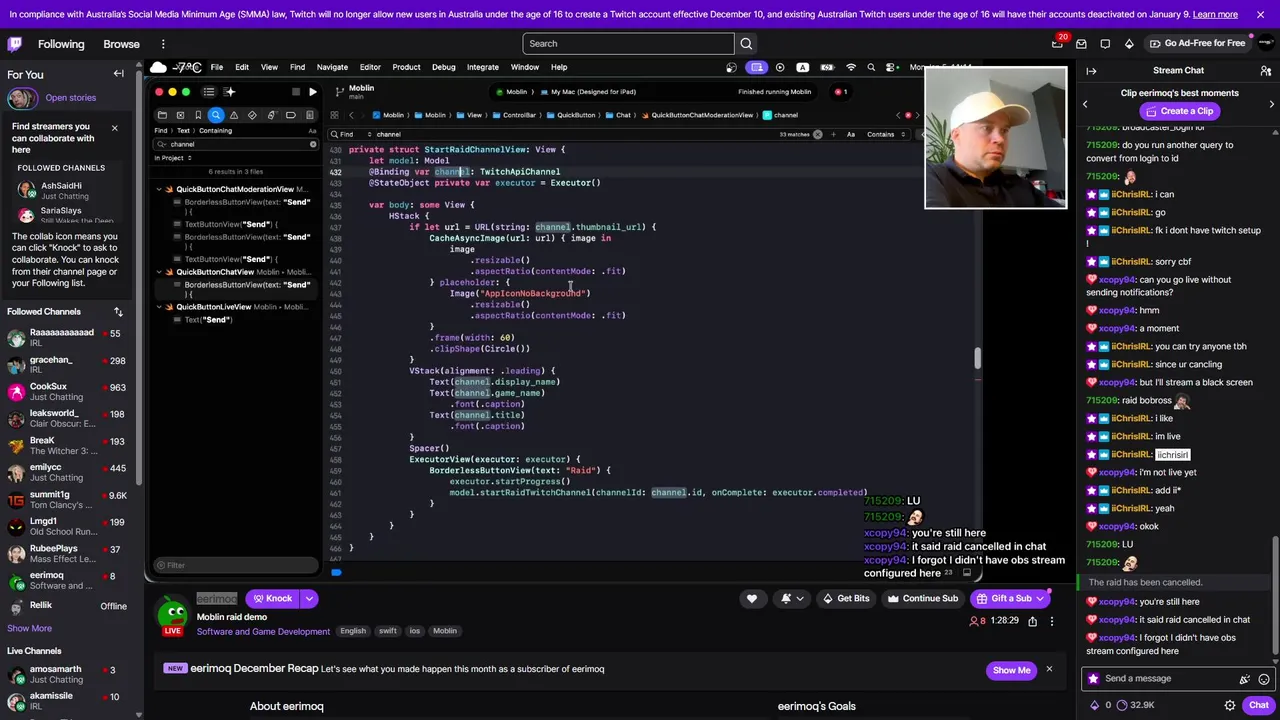This screenshot has width=1280, height=720.
Task: Click Create a Clip button
Action: click(x=1178, y=111)
